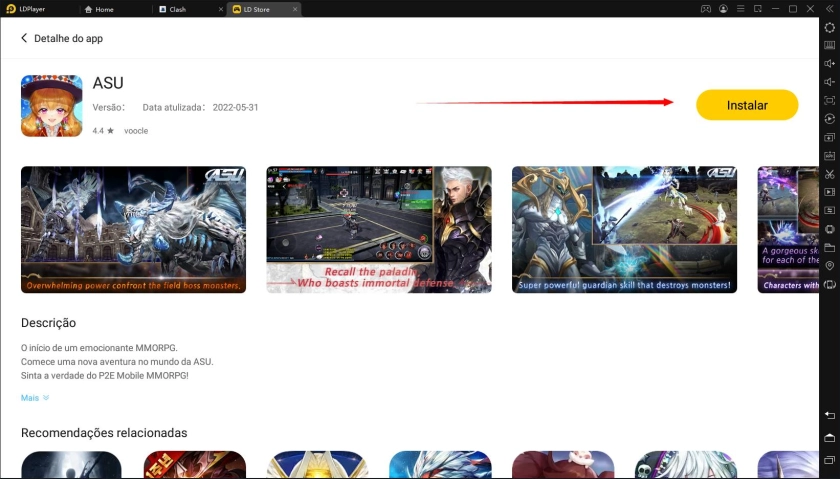The image size is (840, 479).
Task: Click the volume down sidebar icon
Action: [829, 82]
